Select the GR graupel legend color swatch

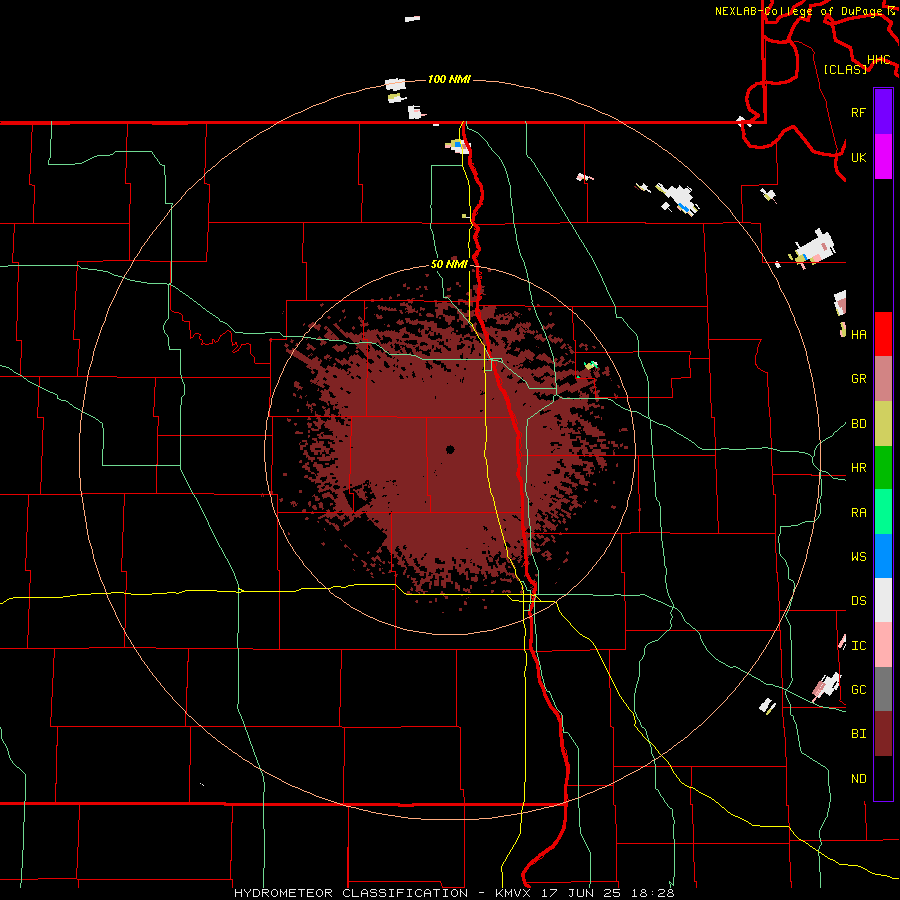pyautogui.click(x=883, y=379)
